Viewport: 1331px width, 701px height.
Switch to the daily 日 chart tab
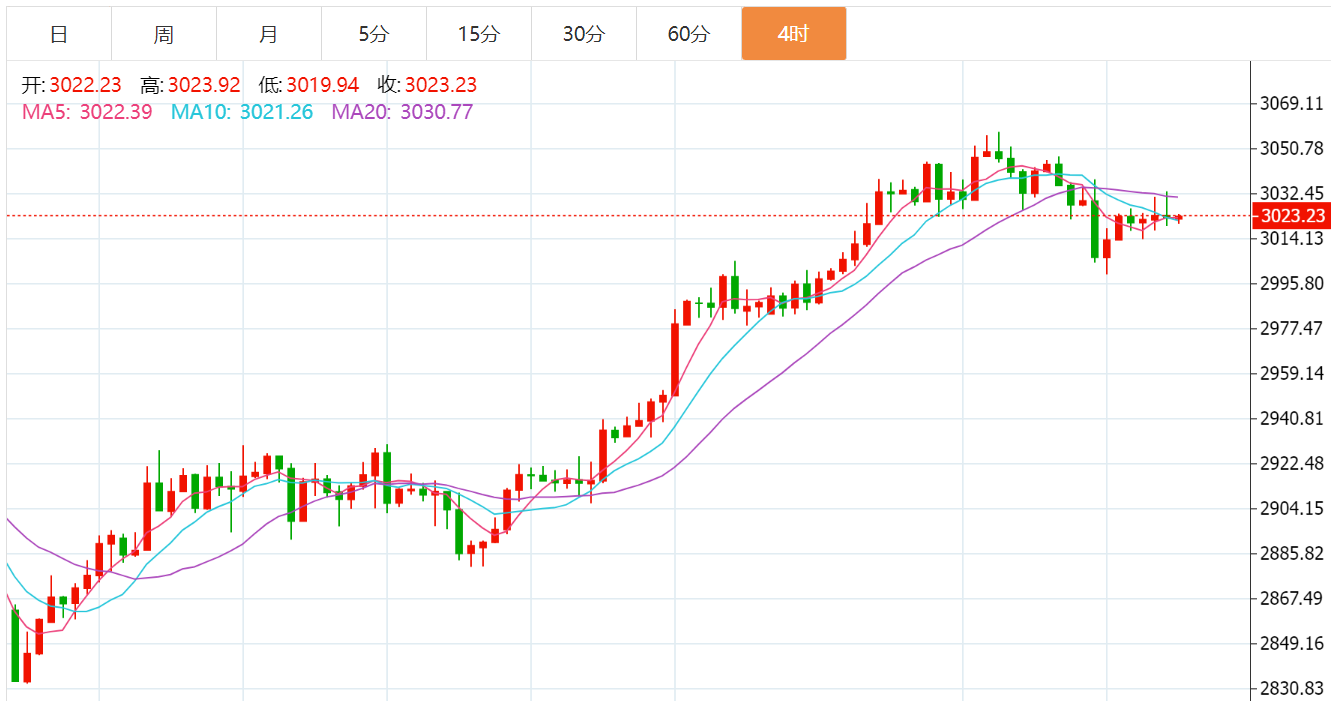point(59,34)
